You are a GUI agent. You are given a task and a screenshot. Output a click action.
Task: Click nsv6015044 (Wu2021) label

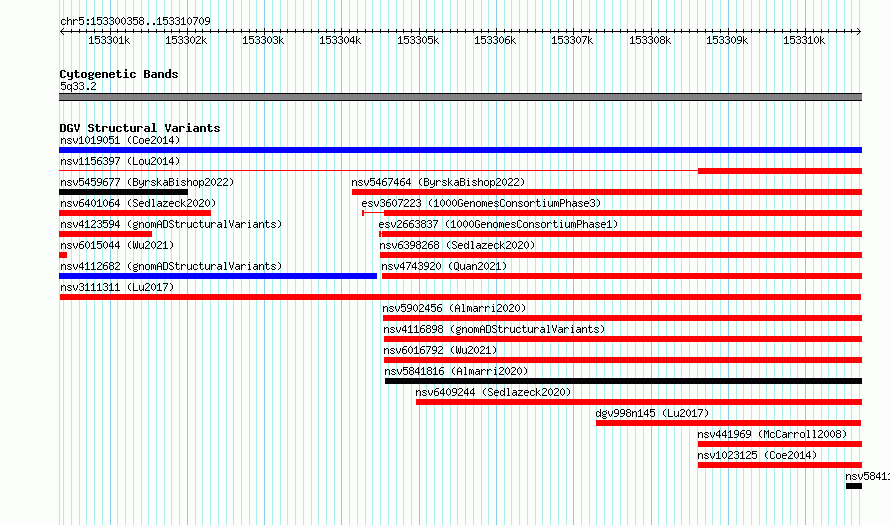point(117,245)
